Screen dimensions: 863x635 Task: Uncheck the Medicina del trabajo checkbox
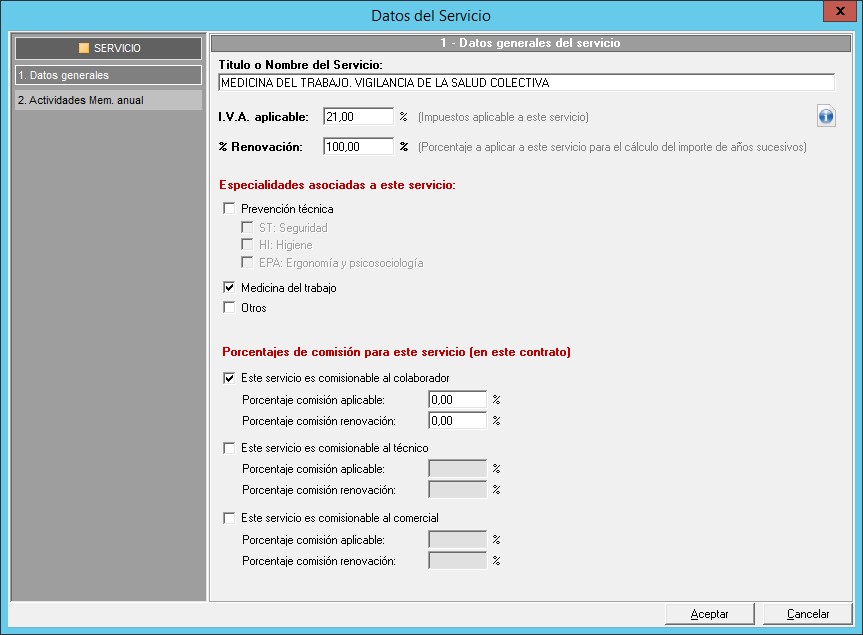point(229,288)
